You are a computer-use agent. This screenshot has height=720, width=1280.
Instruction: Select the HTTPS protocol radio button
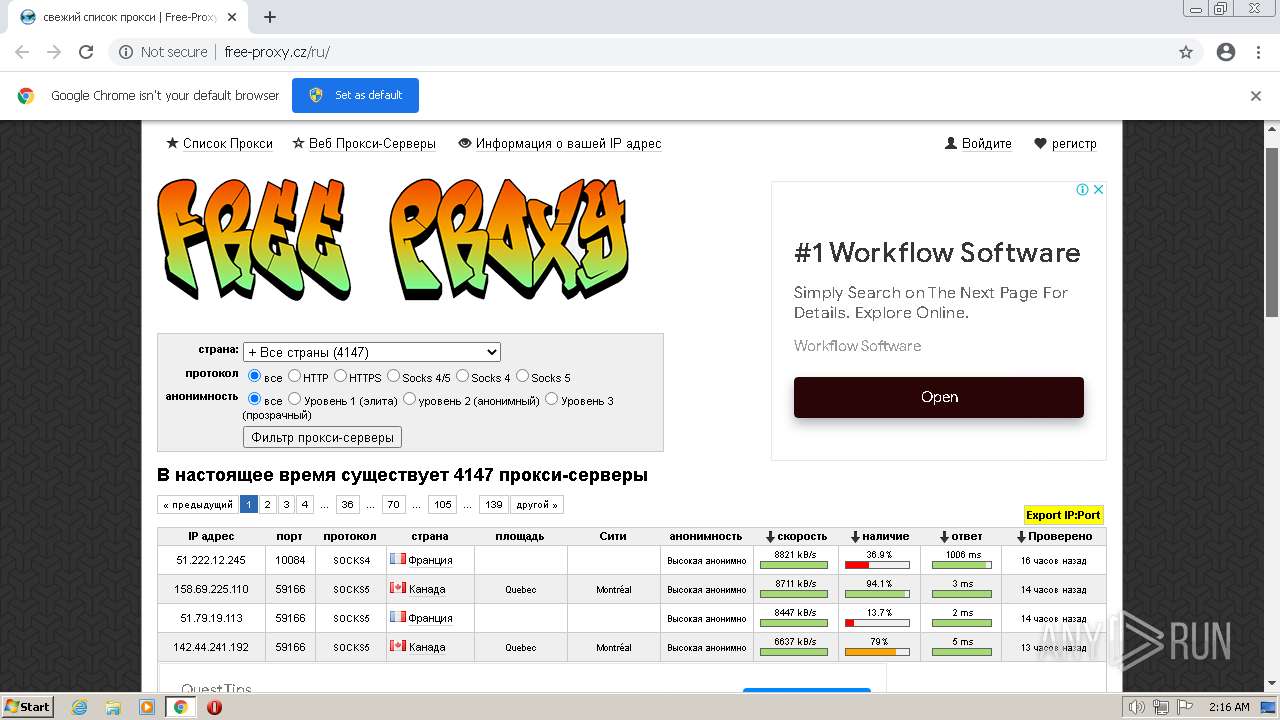[x=340, y=377]
